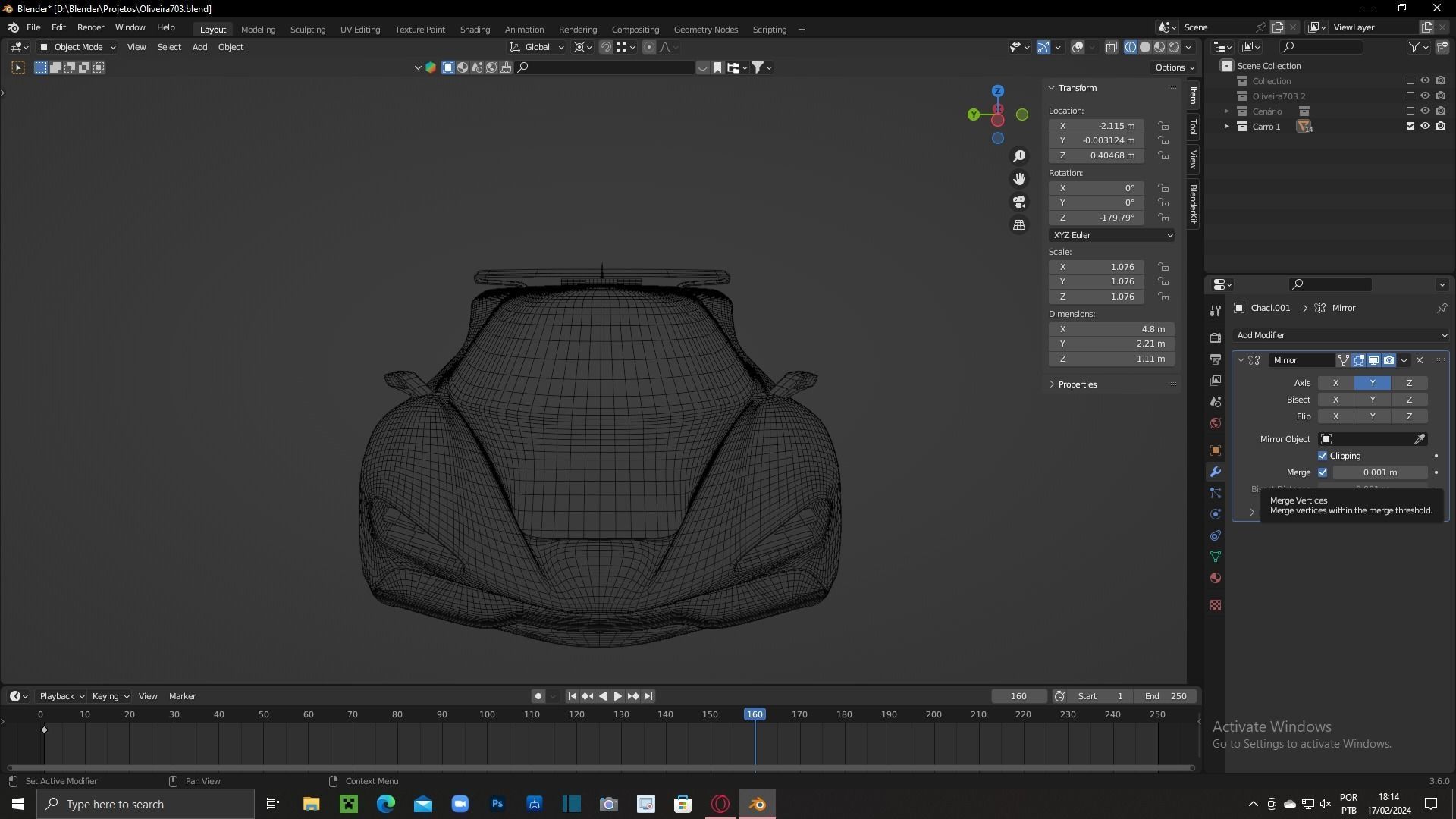1456x819 pixels.
Task: Open the Scene properties tab icon
Action: pyautogui.click(x=1216, y=401)
